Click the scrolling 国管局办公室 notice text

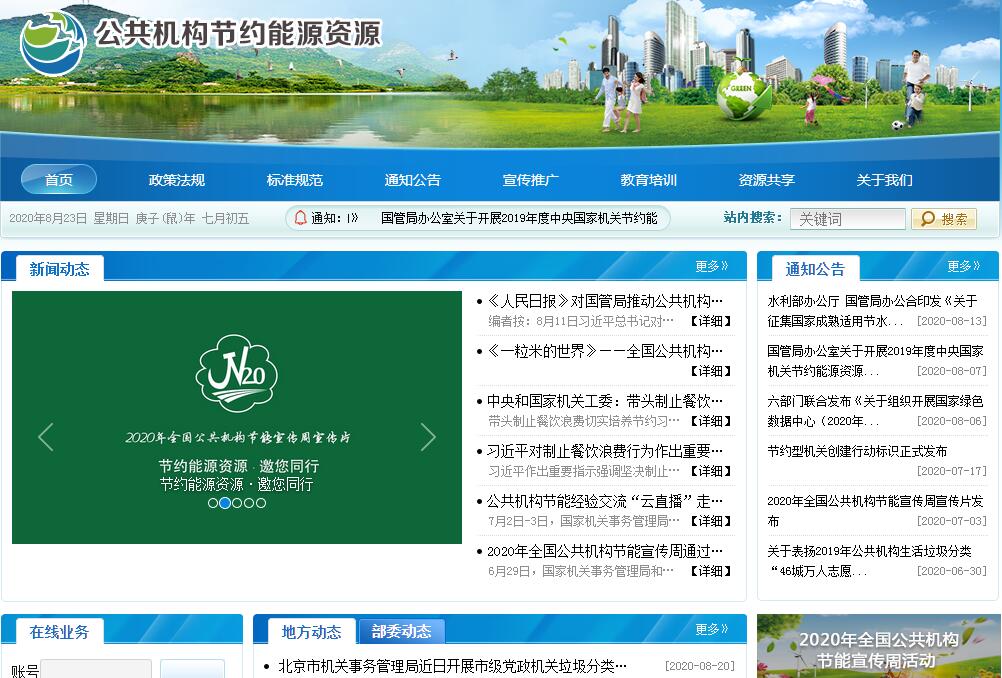[519, 218]
